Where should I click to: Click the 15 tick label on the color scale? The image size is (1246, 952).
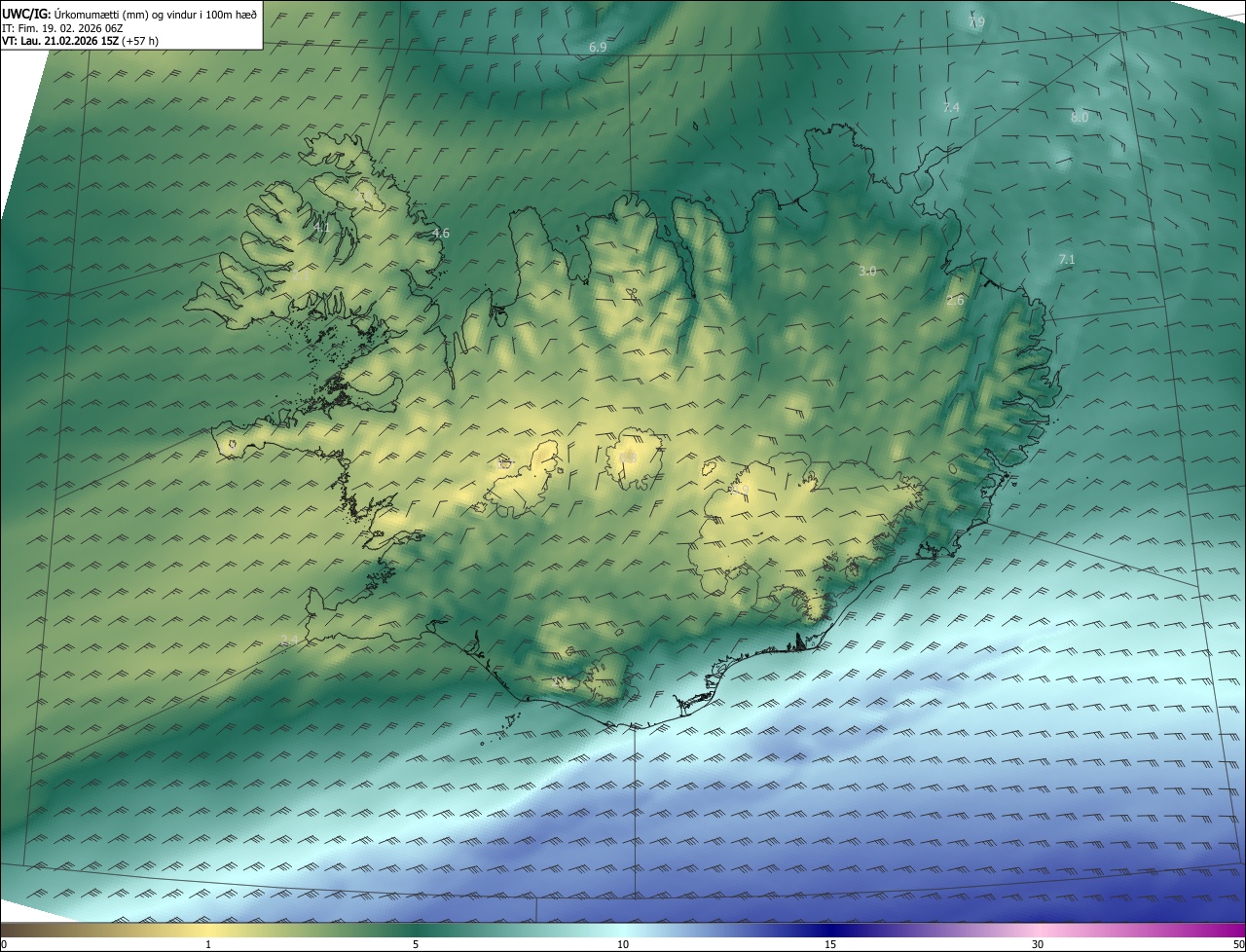tap(830, 944)
